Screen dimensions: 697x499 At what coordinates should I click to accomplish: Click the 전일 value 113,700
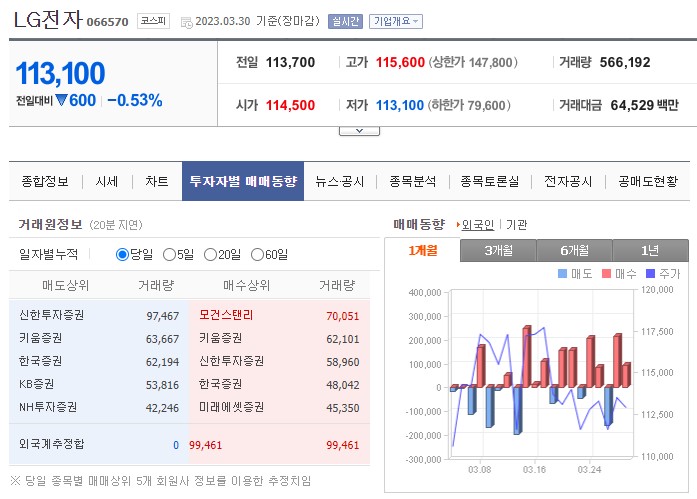[x=290, y=62]
